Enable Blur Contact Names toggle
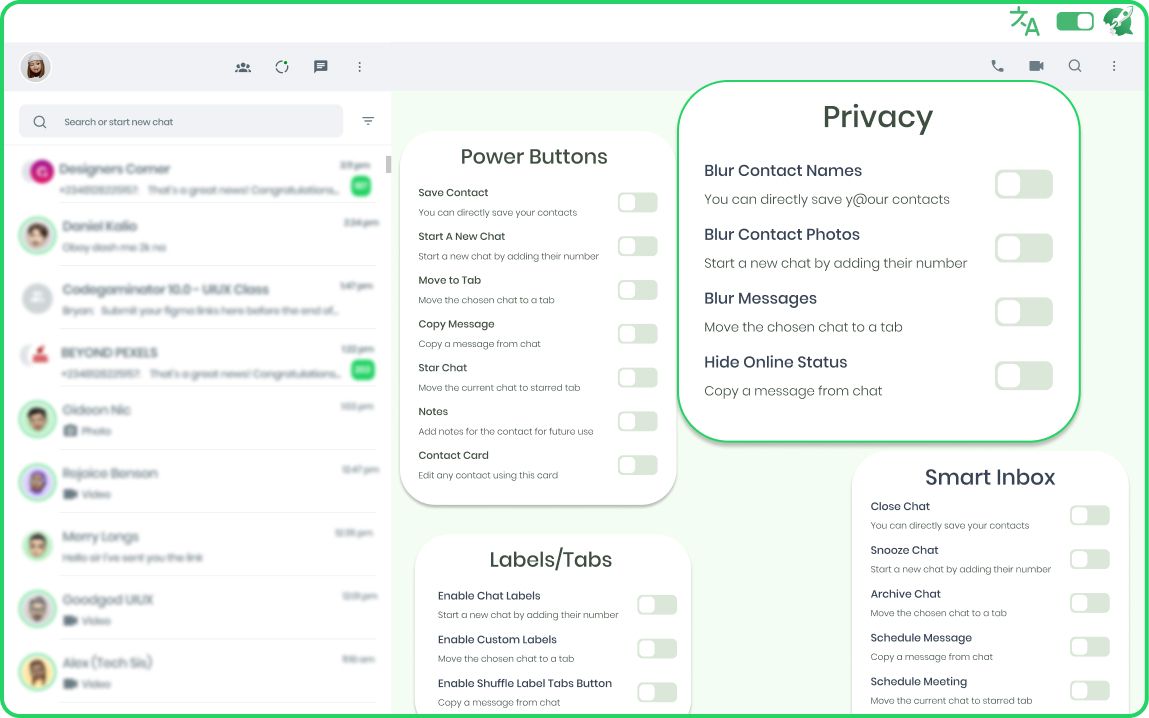 pos(1024,185)
